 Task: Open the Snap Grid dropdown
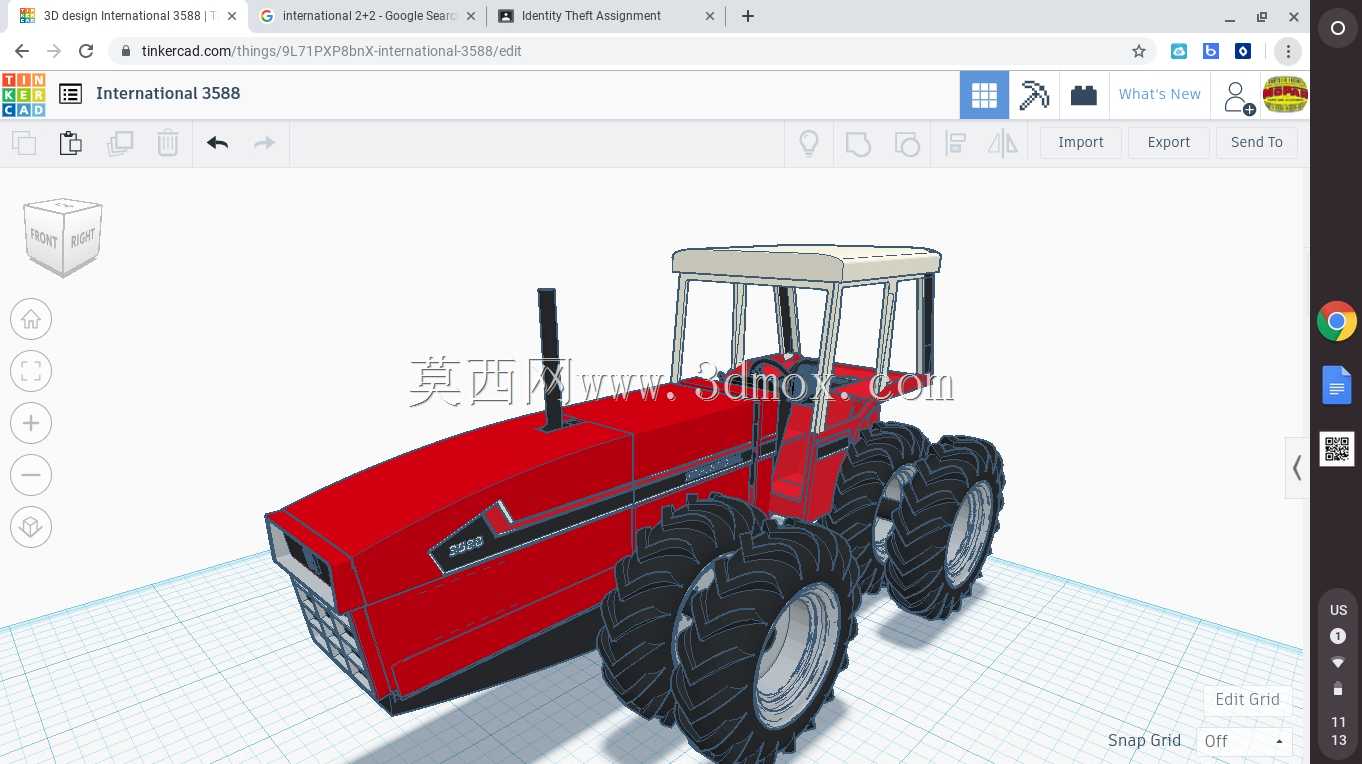(x=1244, y=741)
